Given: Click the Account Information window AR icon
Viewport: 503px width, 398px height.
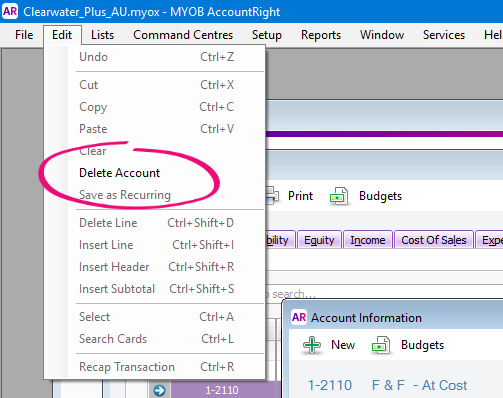Looking at the screenshot, I should coord(299,317).
